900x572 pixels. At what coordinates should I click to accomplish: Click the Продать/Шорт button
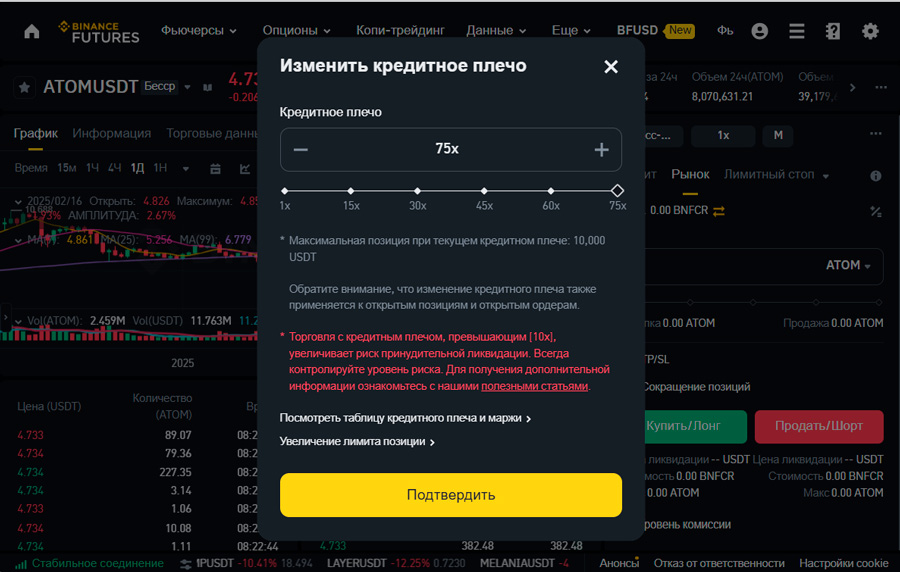[818, 426]
